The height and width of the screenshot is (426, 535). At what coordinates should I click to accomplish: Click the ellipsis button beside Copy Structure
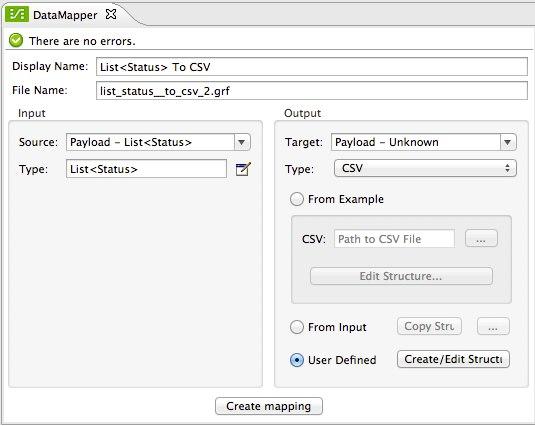(x=493, y=326)
